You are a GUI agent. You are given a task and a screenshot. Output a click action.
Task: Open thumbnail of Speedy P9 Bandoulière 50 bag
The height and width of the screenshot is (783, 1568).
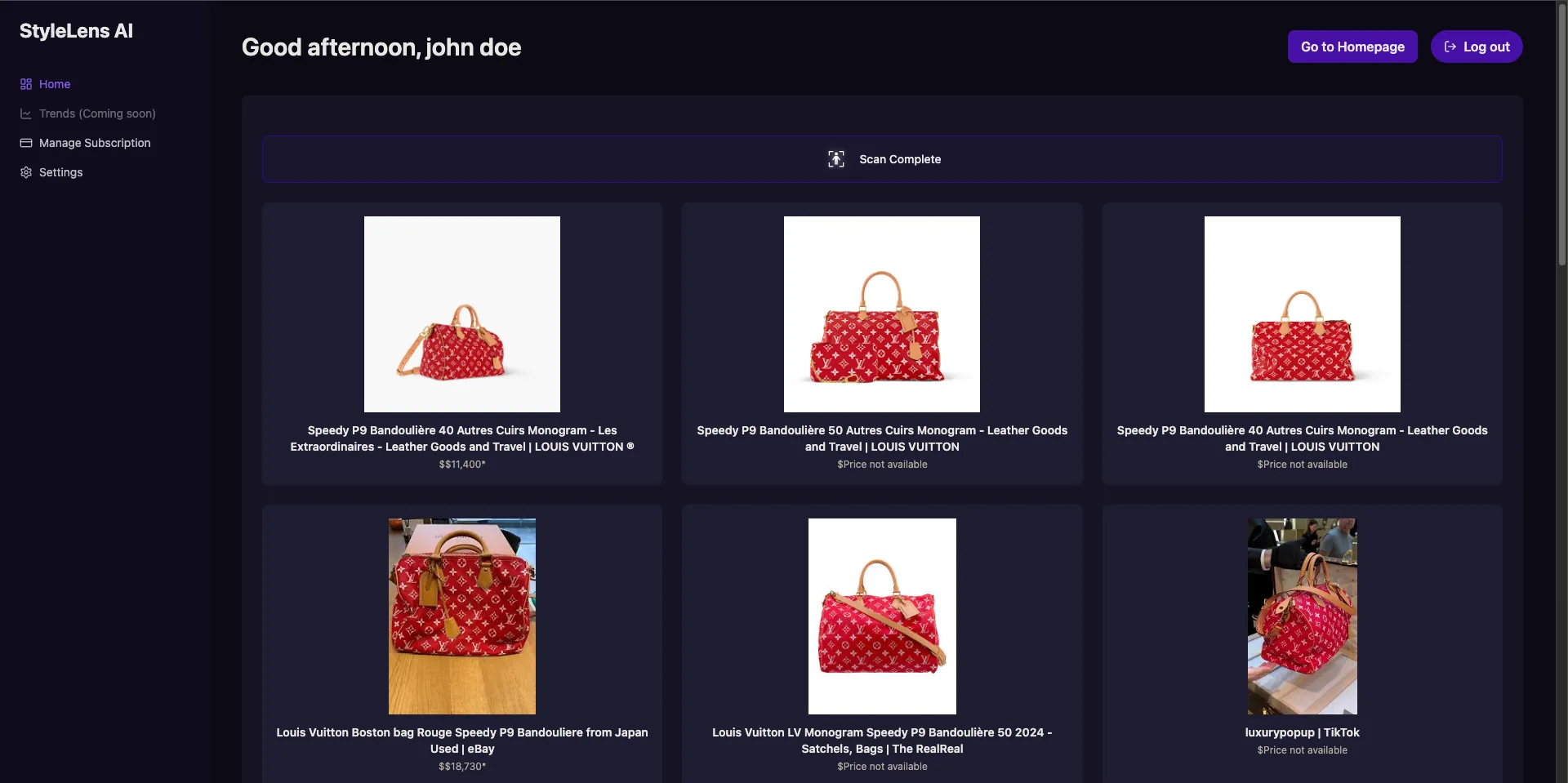coord(882,314)
